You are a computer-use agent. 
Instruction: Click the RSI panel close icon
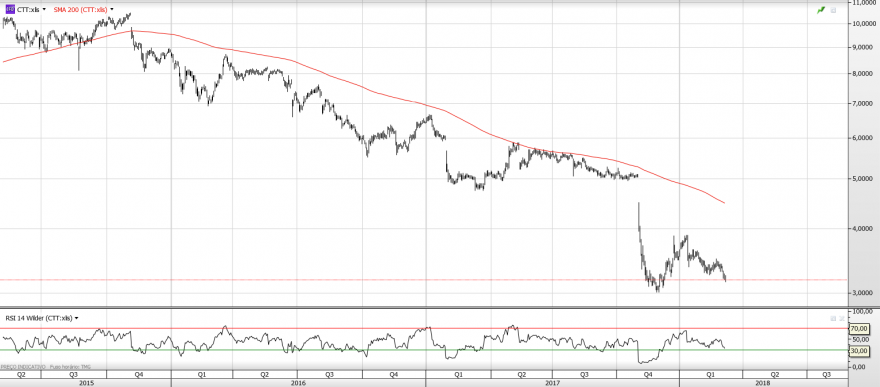tap(841, 318)
